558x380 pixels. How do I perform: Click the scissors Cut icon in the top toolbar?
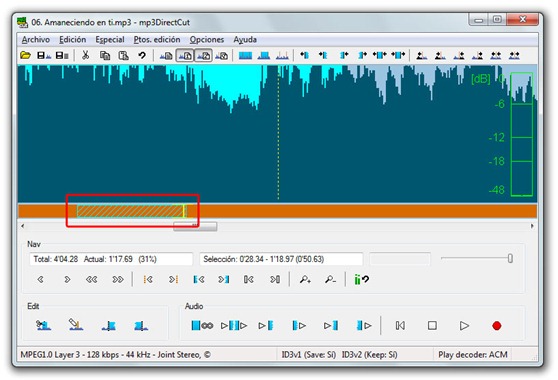[85, 56]
